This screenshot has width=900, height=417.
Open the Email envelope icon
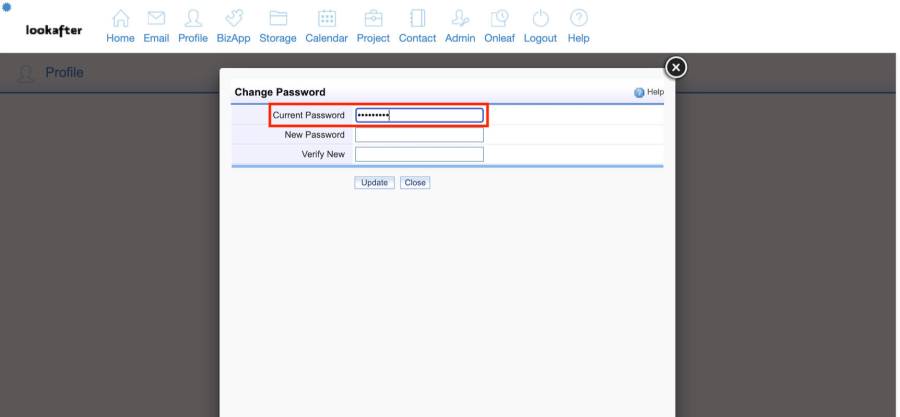(157, 19)
